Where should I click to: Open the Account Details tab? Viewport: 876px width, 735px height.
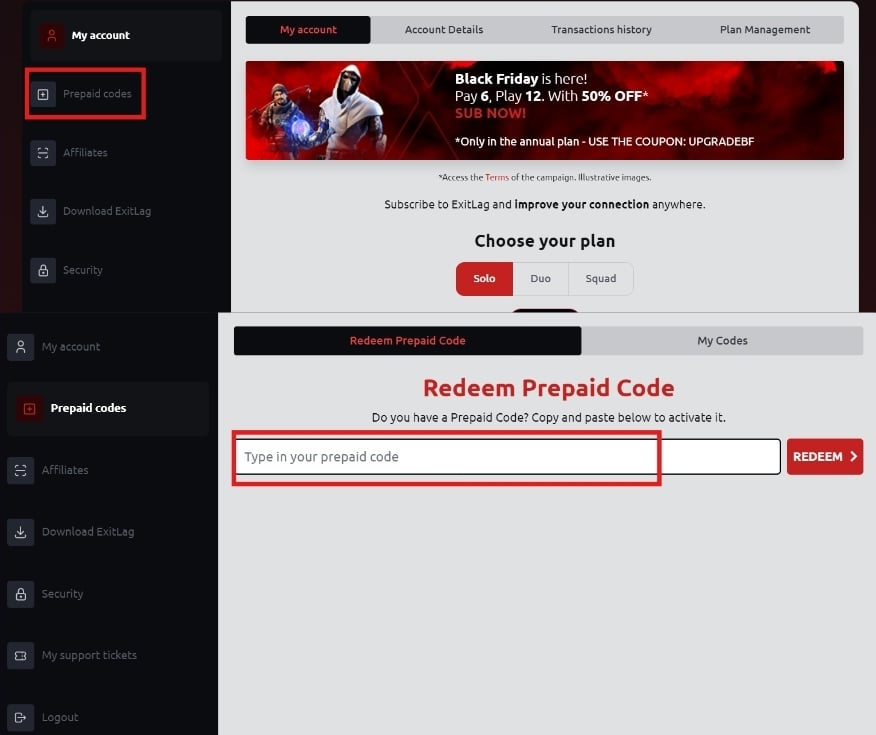tap(444, 30)
